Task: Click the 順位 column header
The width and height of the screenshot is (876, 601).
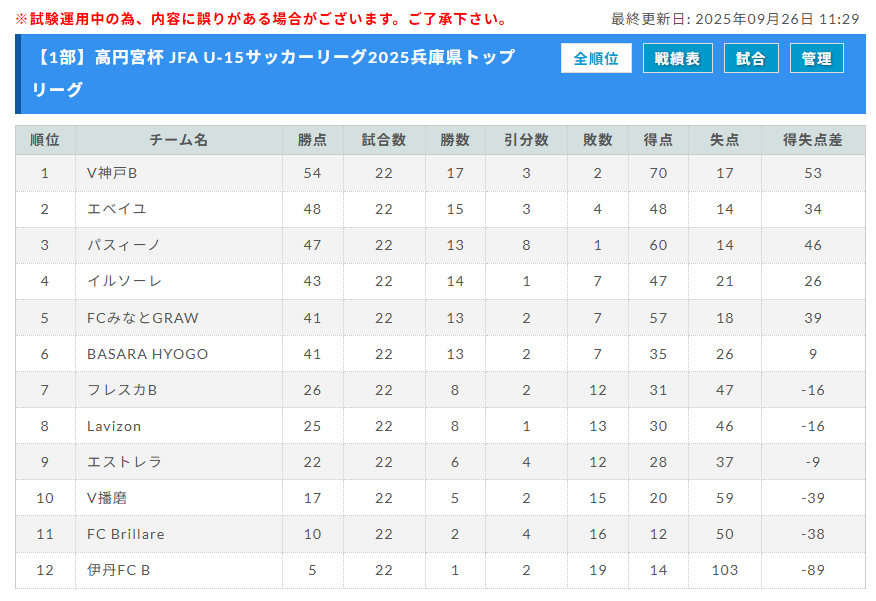Action: pyautogui.click(x=45, y=140)
